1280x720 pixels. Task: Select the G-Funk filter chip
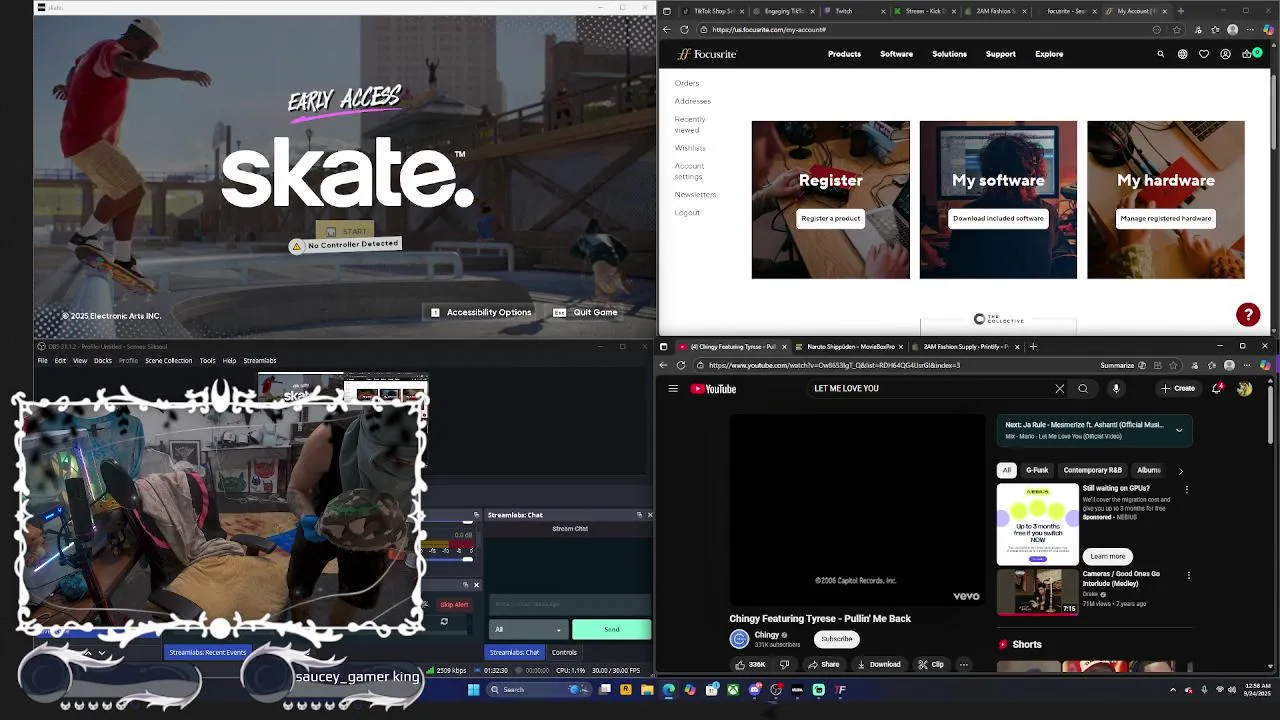point(1037,470)
